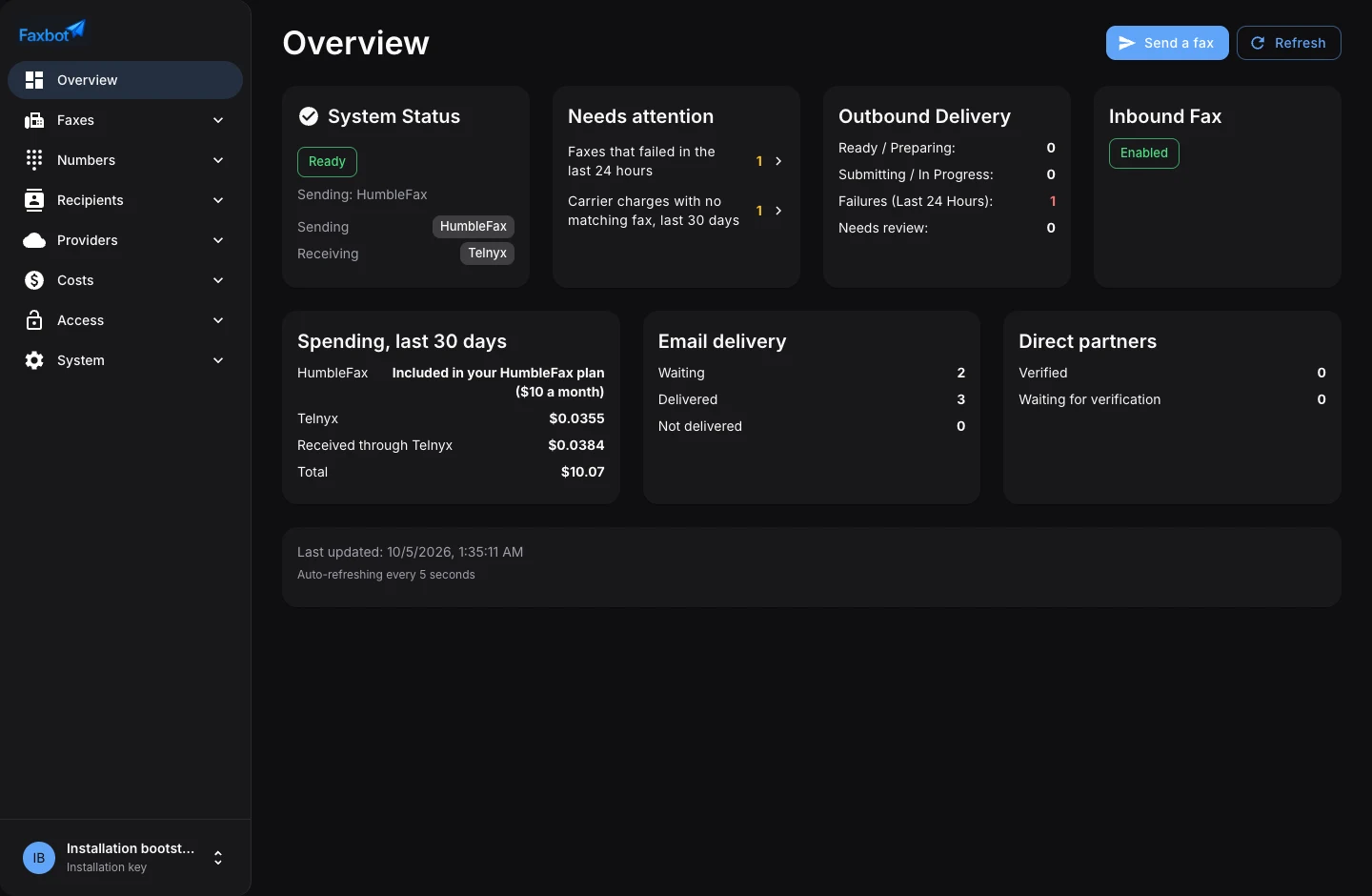This screenshot has width=1372, height=896.
Task: Expand the System menu chevron
Action: pyautogui.click(x=218, y=360)
